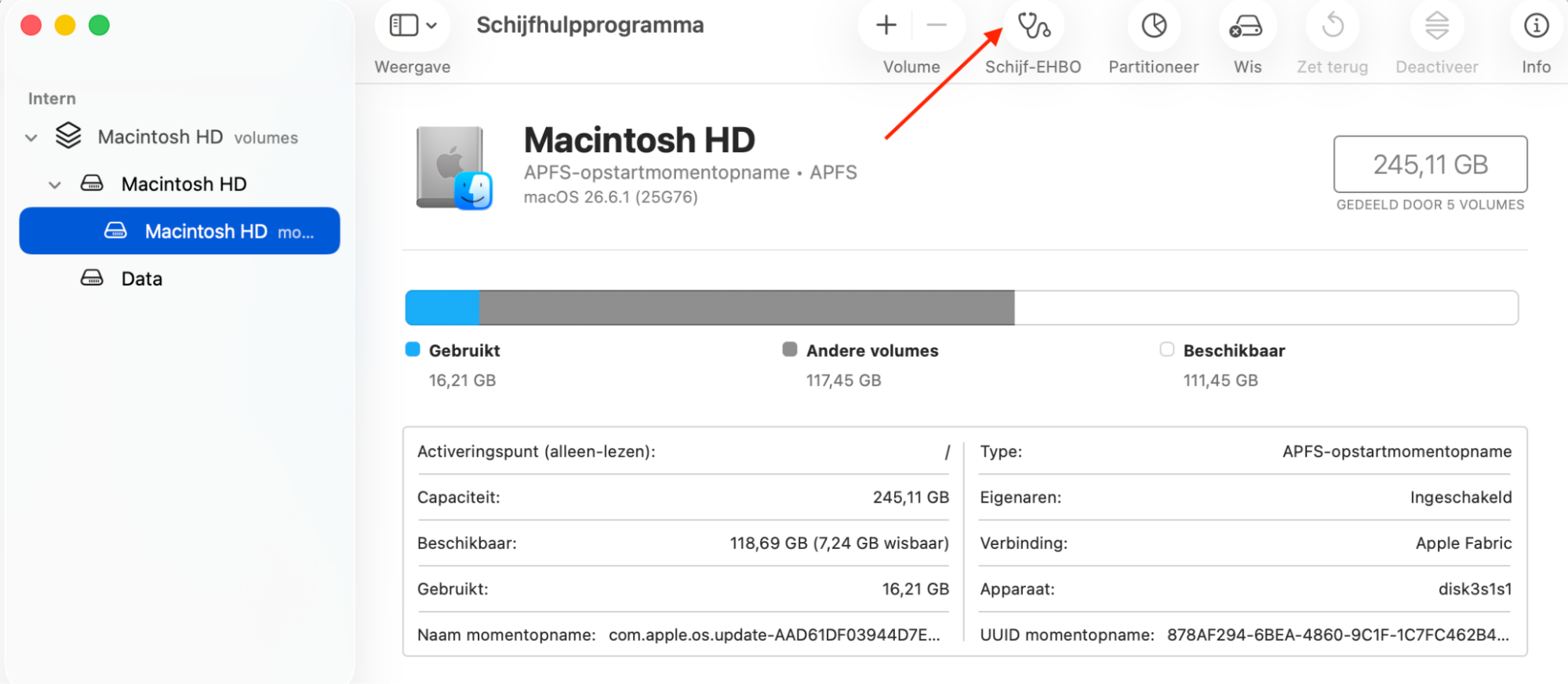Open the Partitioneer pie chart tool
Image resolution: width=1568 pixels, height=684 pixels.
tap(1154, 26)
